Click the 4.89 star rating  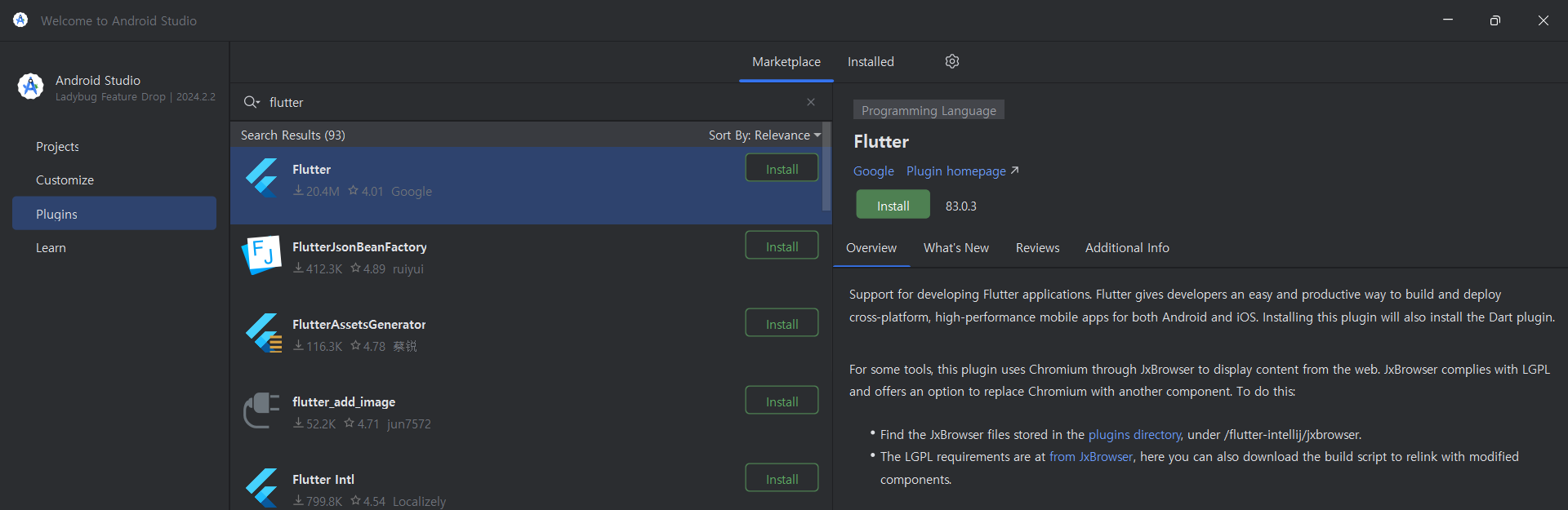[x=368, y=269]
